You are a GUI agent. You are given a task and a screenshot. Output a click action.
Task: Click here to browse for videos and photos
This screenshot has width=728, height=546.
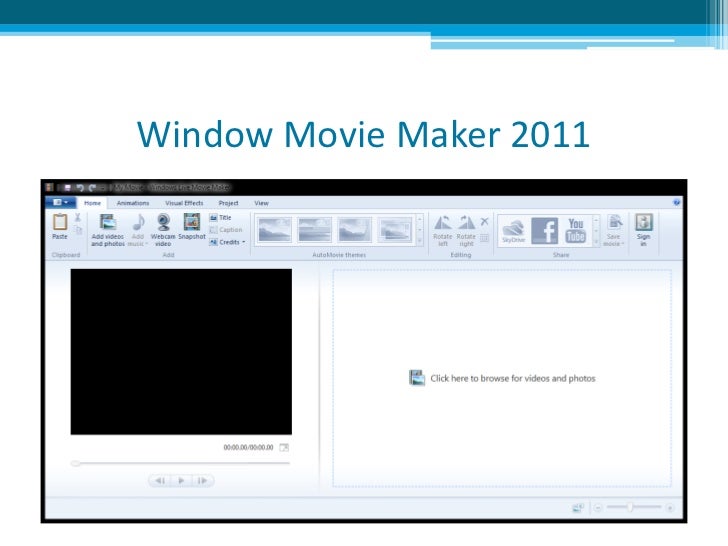pos(502,378)
